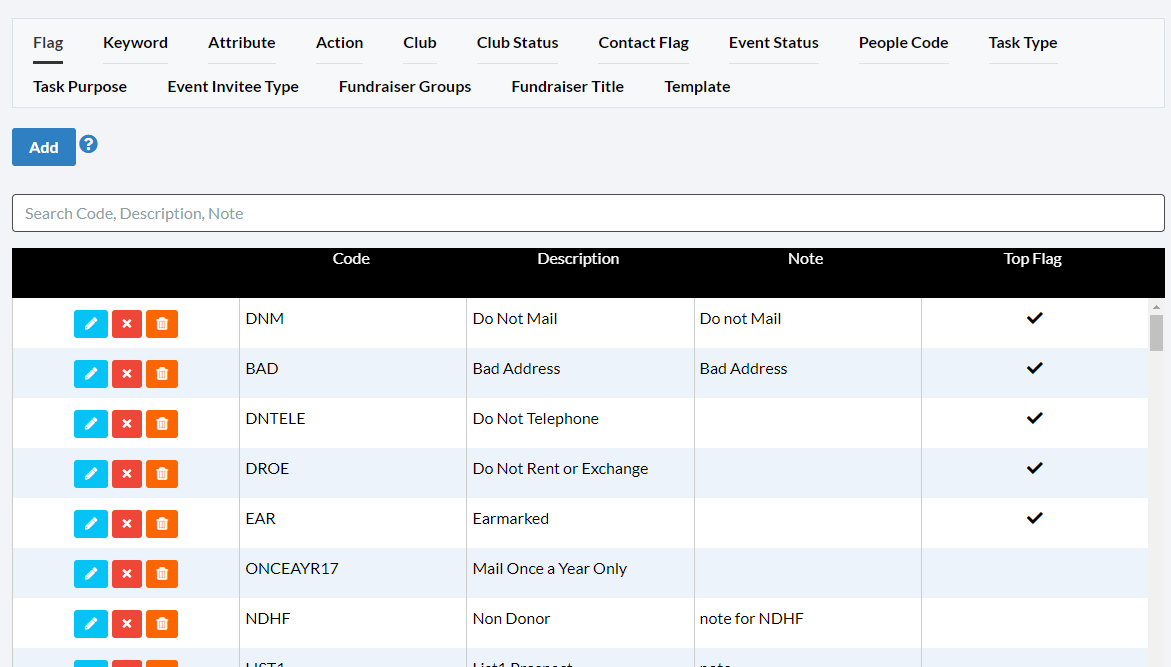The width and height of the screenshot is (1171, 667).
Task: Click the red X icon for DNTELE
Action: point(127,424)
